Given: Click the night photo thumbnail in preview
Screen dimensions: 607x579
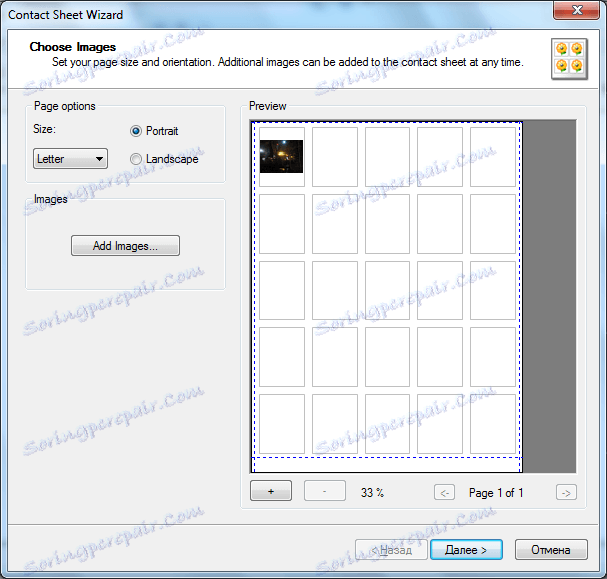Looking at the screenshot, I should point(281,156).
